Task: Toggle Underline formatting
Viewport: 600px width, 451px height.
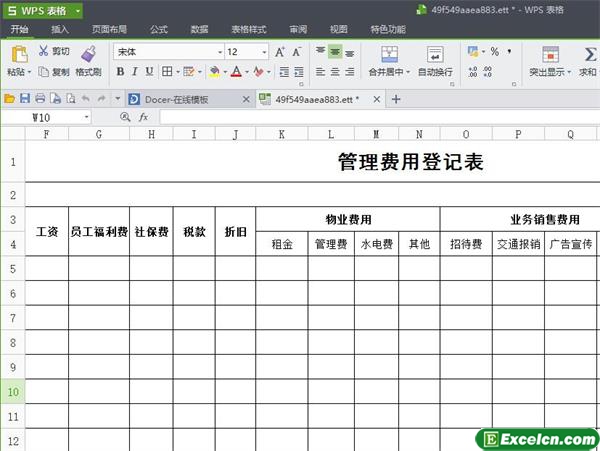Action: [x=149, y=72]
